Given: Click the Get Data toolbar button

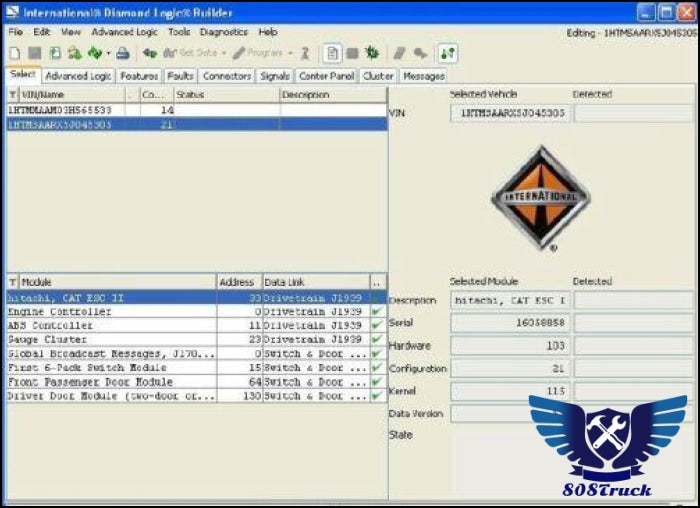Looking at the screenshot, I should [x=190, y=53].
